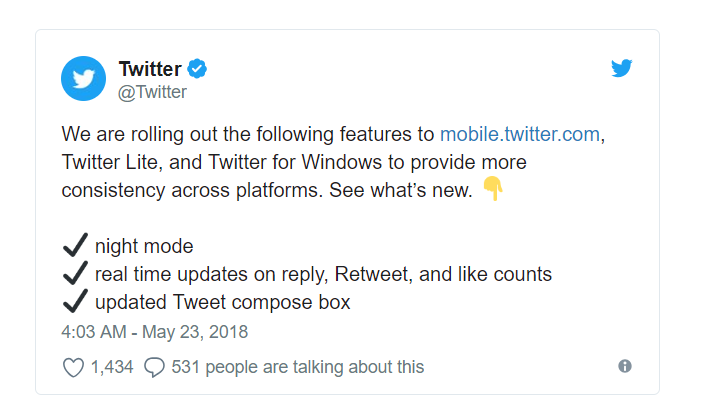The image size is (728, 412).
Task: Open the '531 people are talking about this' link
Action: pos(298,367)
